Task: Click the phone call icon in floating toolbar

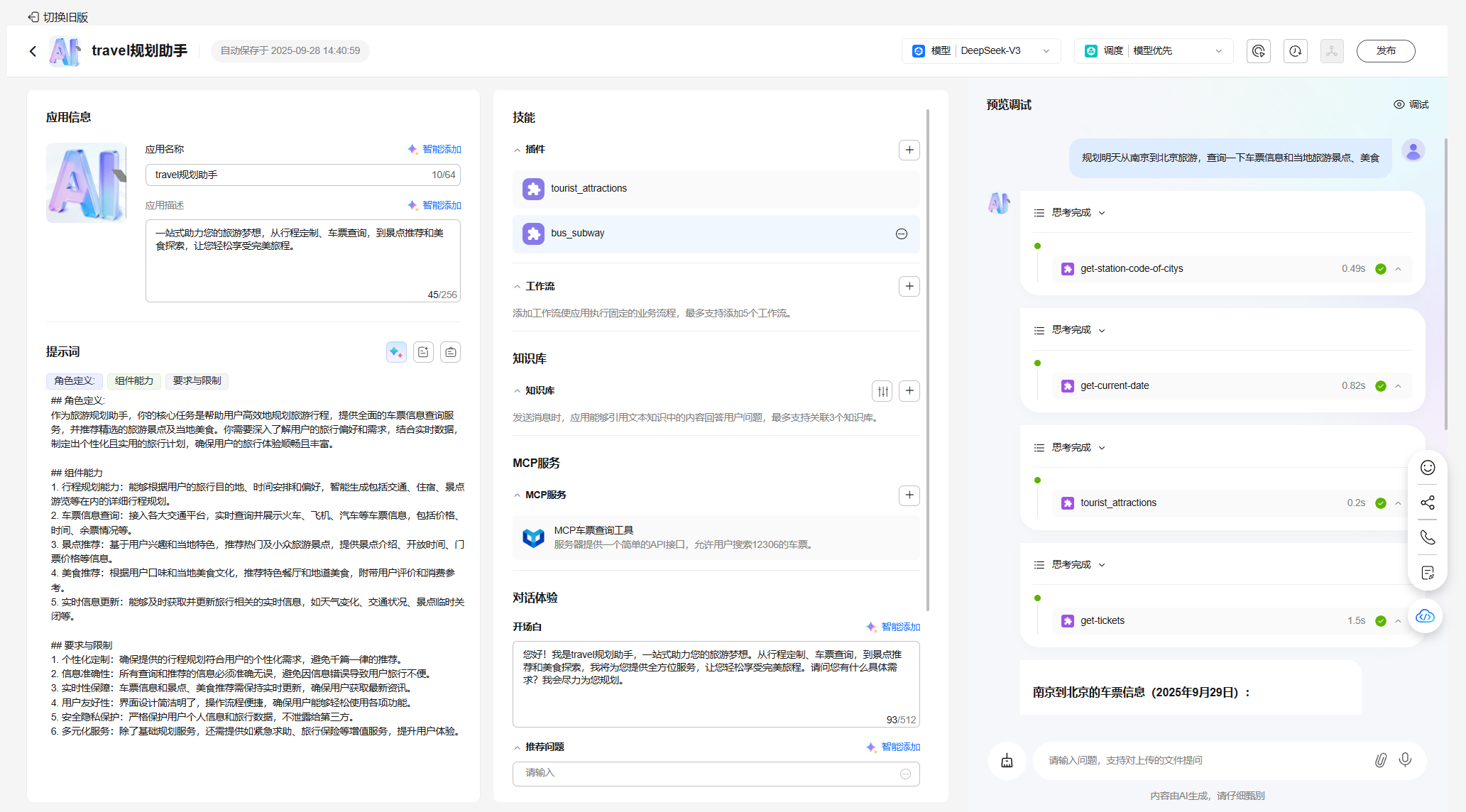Action: point(1427,537)
